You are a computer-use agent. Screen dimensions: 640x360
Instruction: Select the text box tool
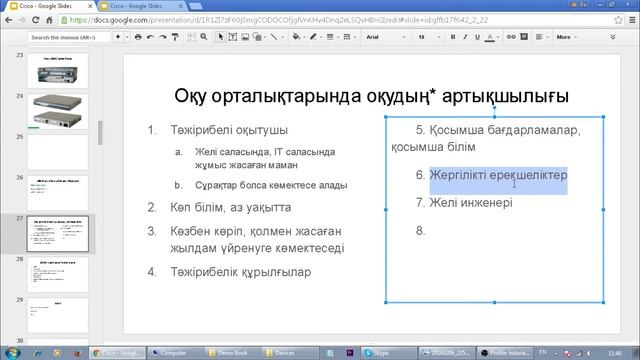pos(233,37)
